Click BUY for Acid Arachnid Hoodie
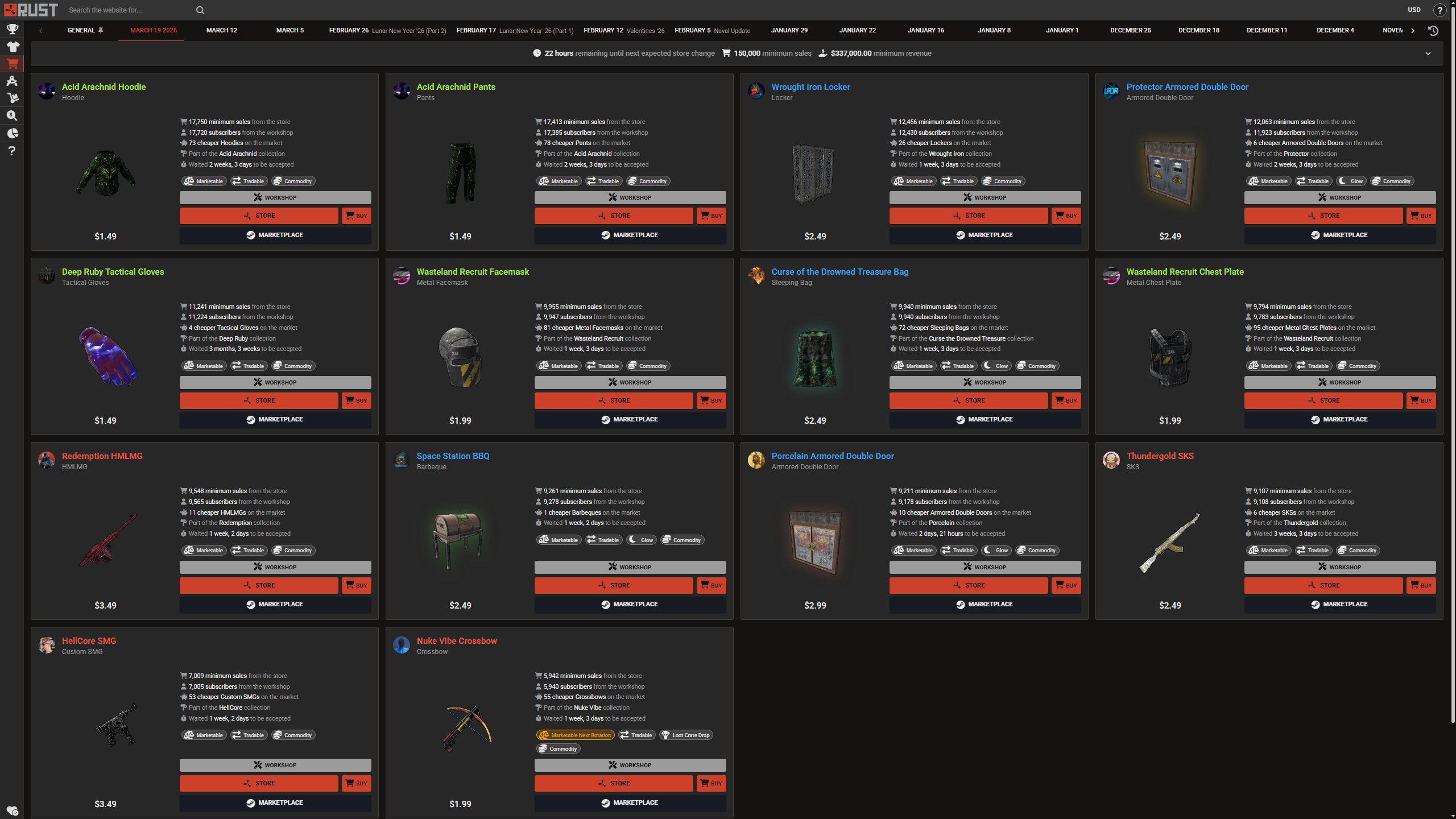The width and height of the screenshot is (1456, 819). click(357, 216)
